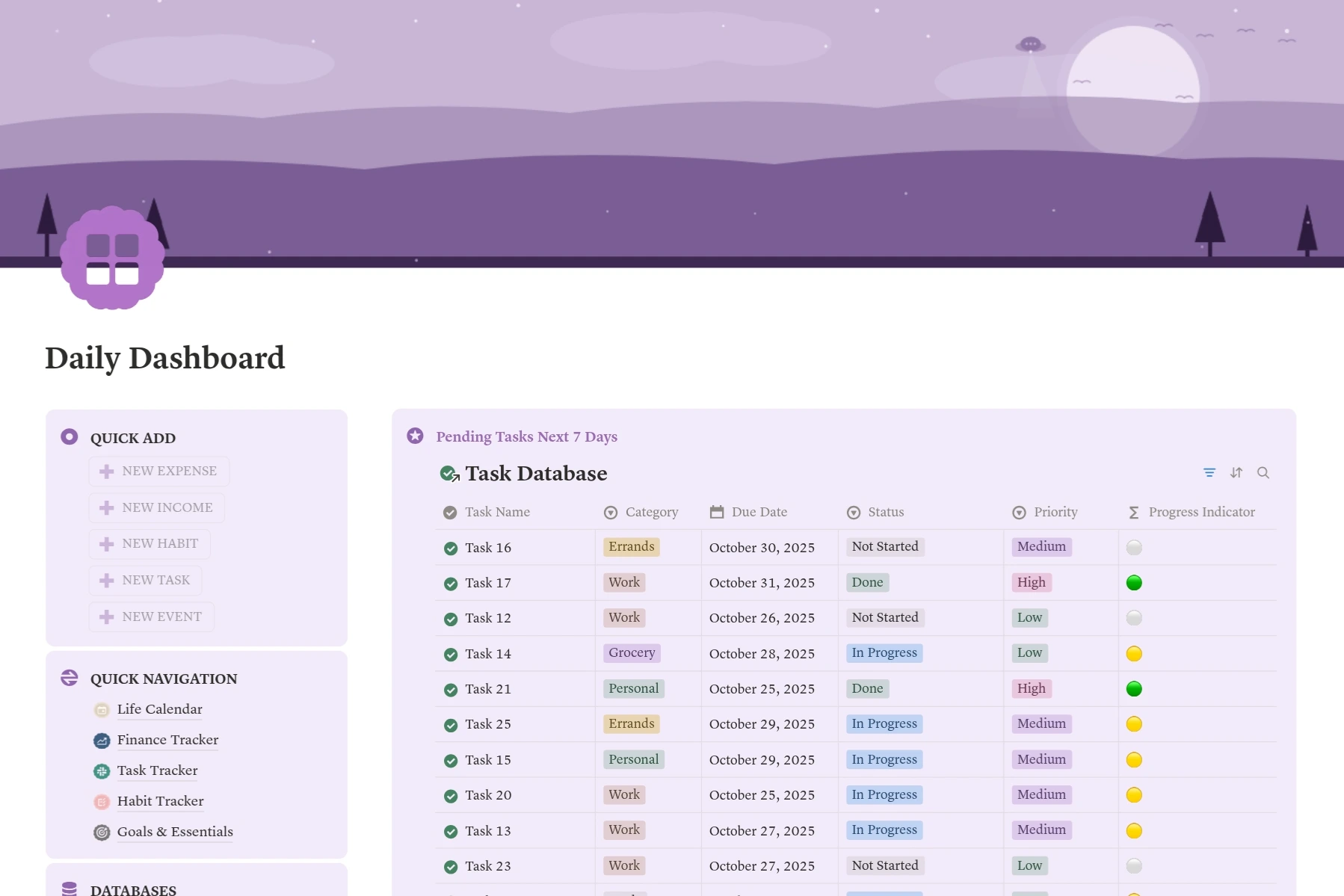The image size is (1344, 896).
Task: Click the Goals & Essentials target icon
Action: coord(102,832)
